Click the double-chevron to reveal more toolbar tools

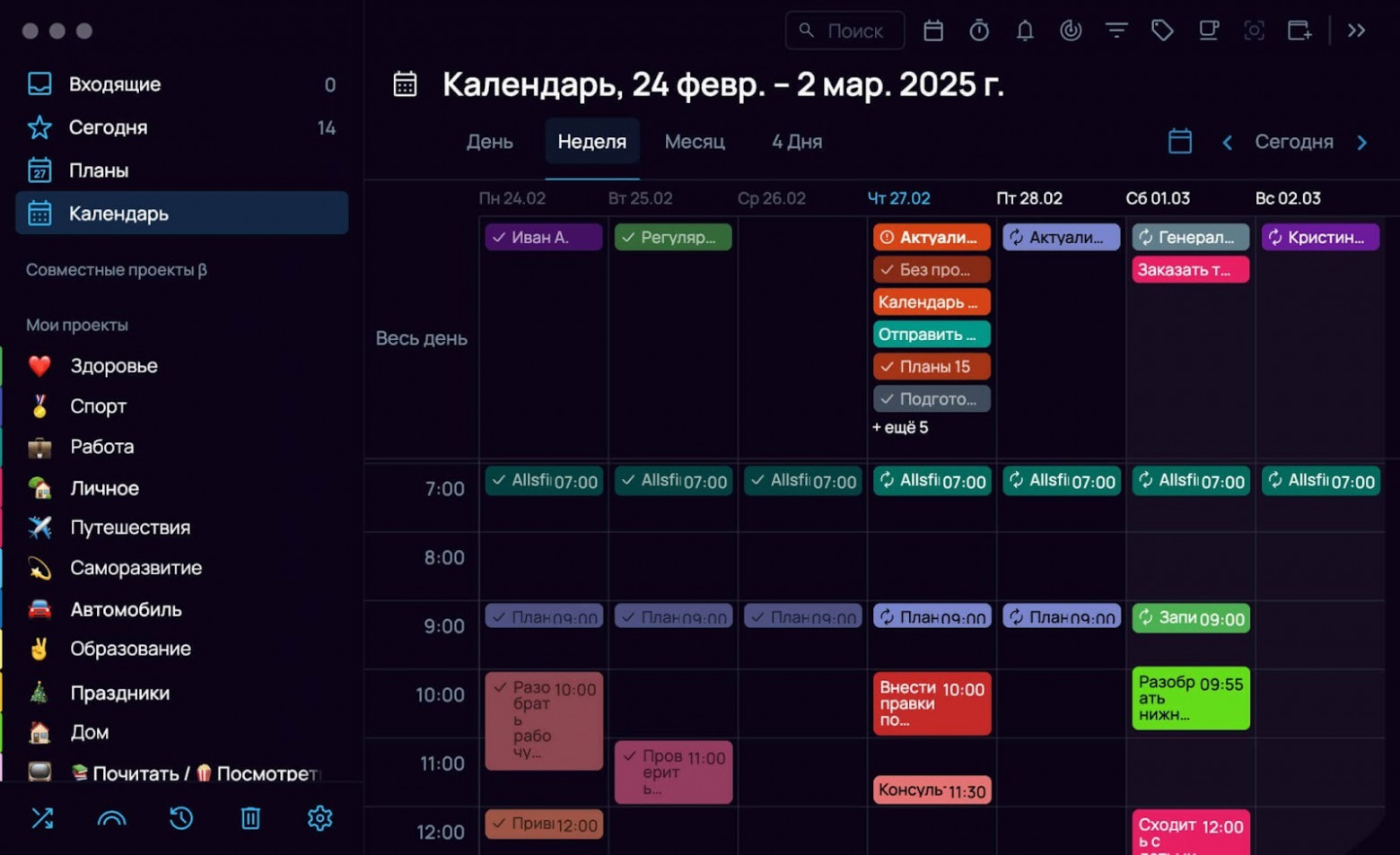click(1356, 30)
